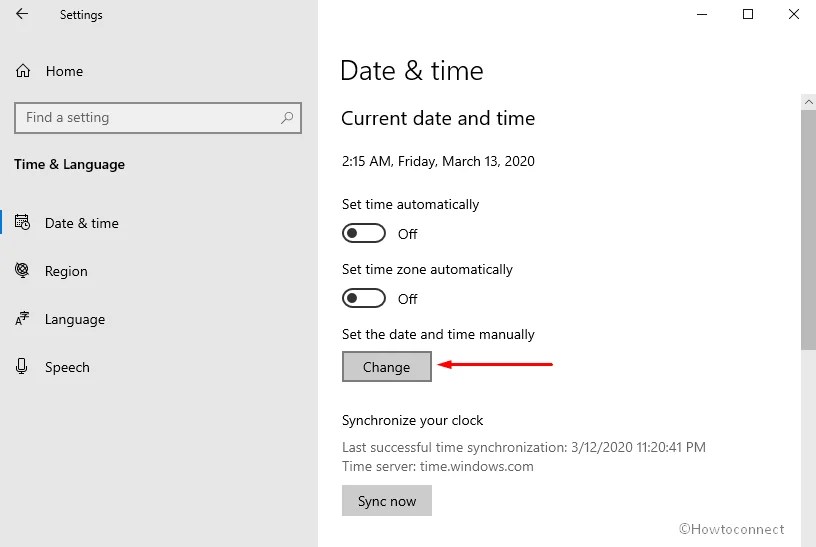Open Date & time settings label

pyautogui.click(x=82, y=223)
